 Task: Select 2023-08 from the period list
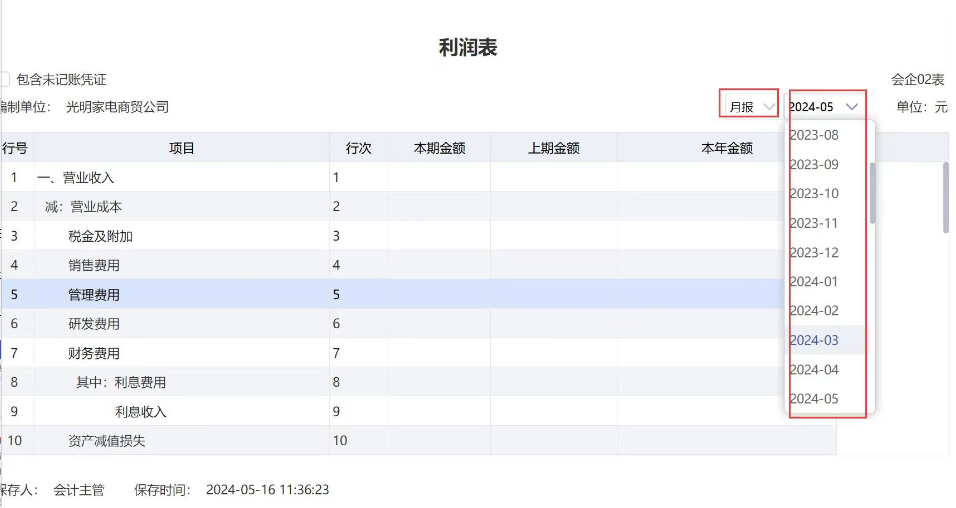(814, 135)
